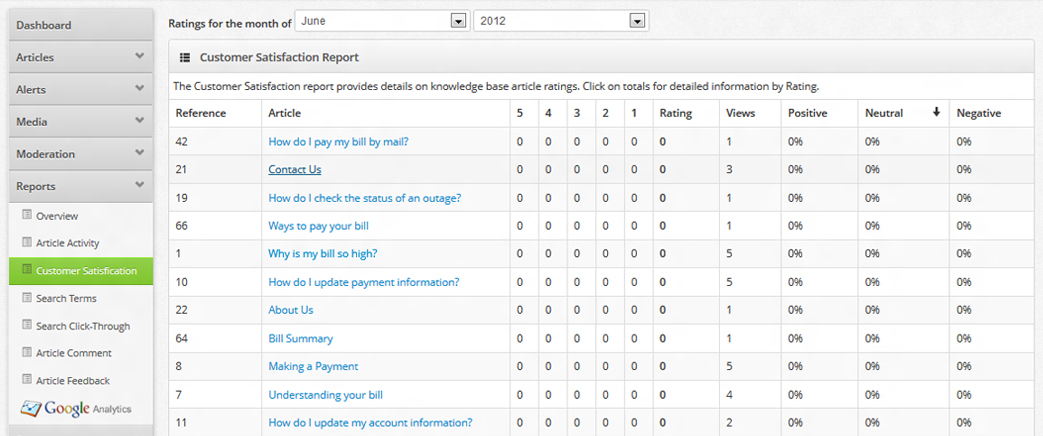This screenshot has height=436, width=1043.
Task: Click the Search Click-Through list icon
Action: (27, 326)
